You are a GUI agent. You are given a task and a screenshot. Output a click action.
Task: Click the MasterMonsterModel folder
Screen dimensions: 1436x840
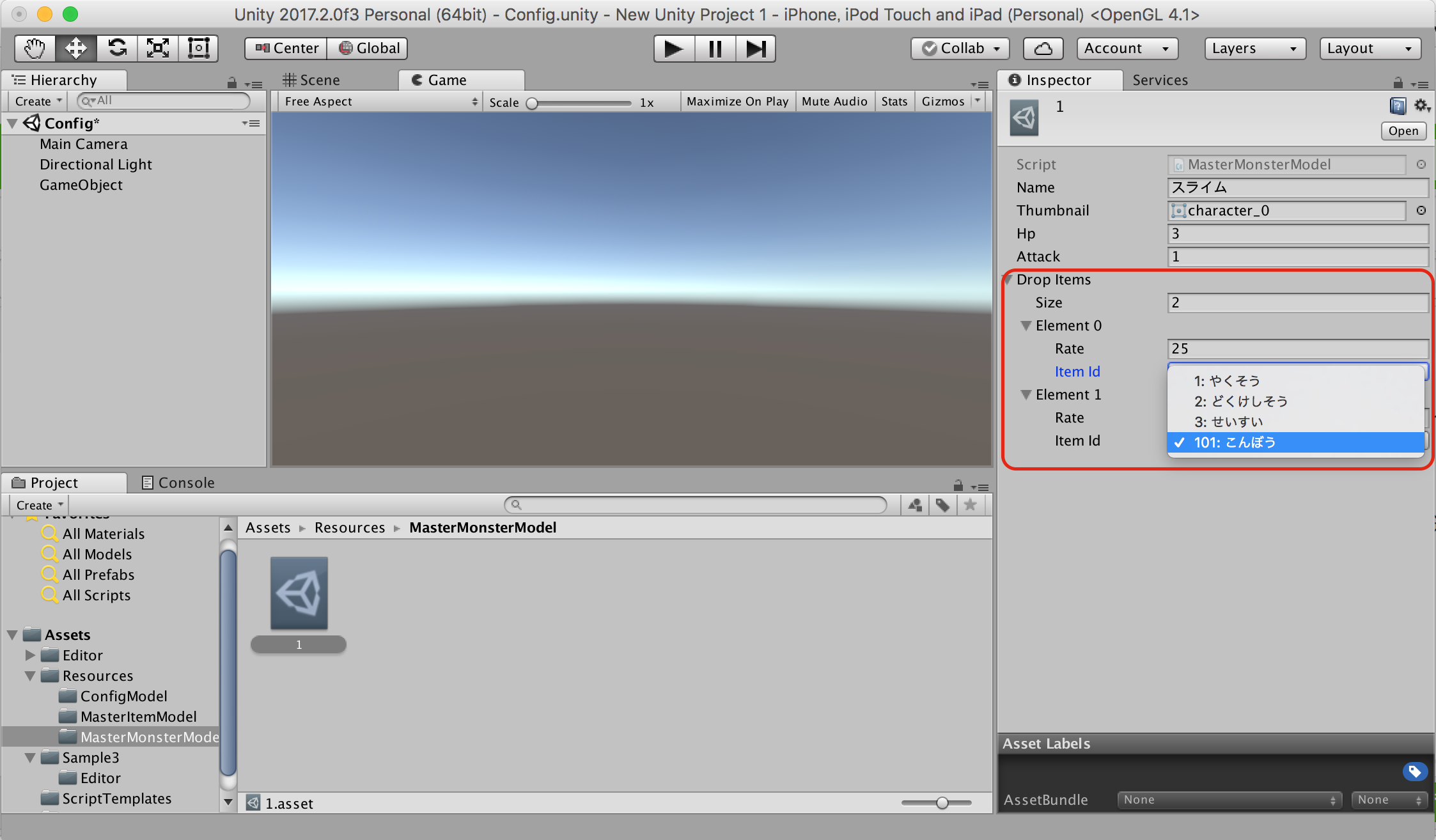click(x=142, y=736)
